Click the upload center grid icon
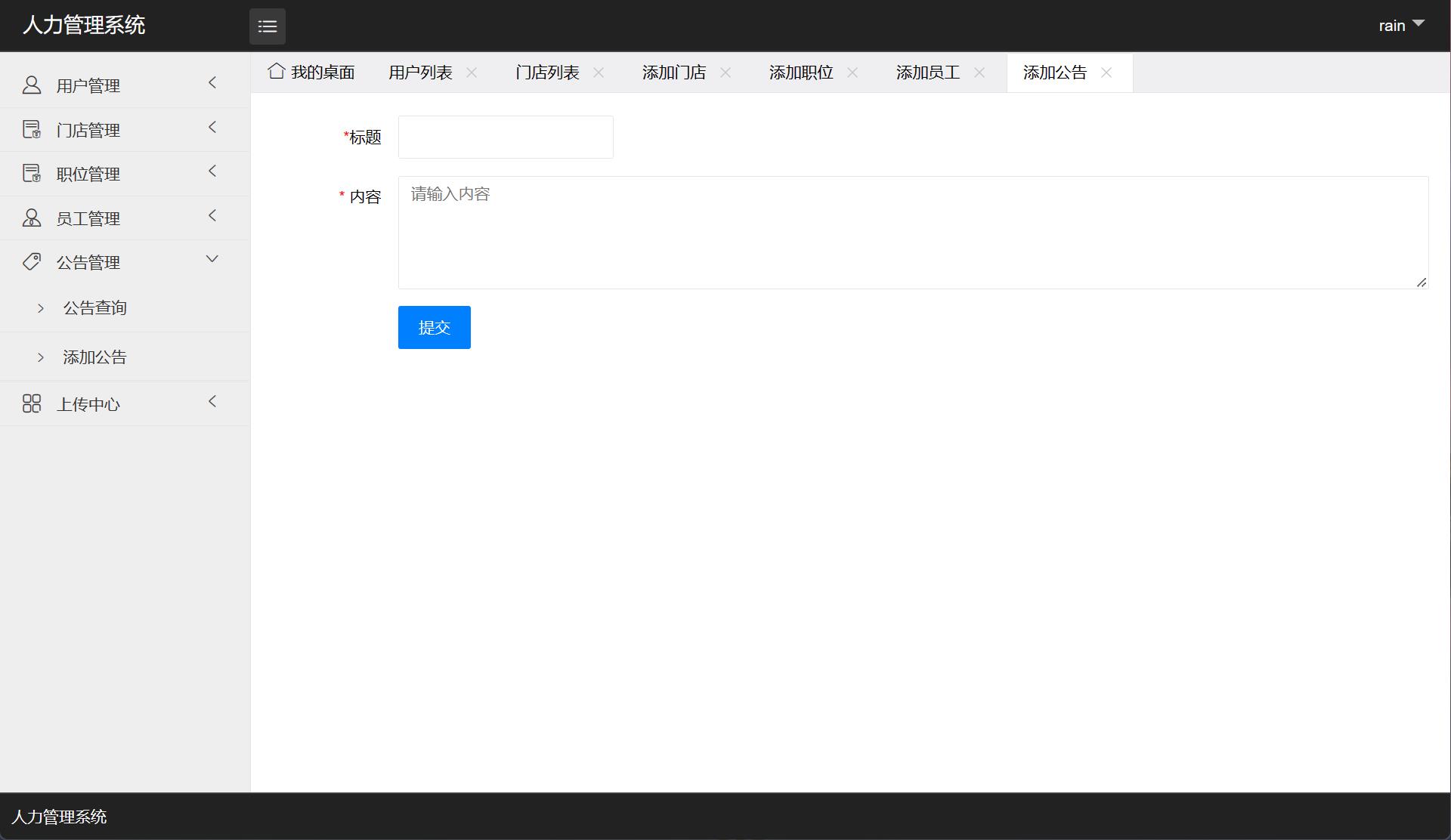This screenshot has width=1451, height=840. [31, 403]
